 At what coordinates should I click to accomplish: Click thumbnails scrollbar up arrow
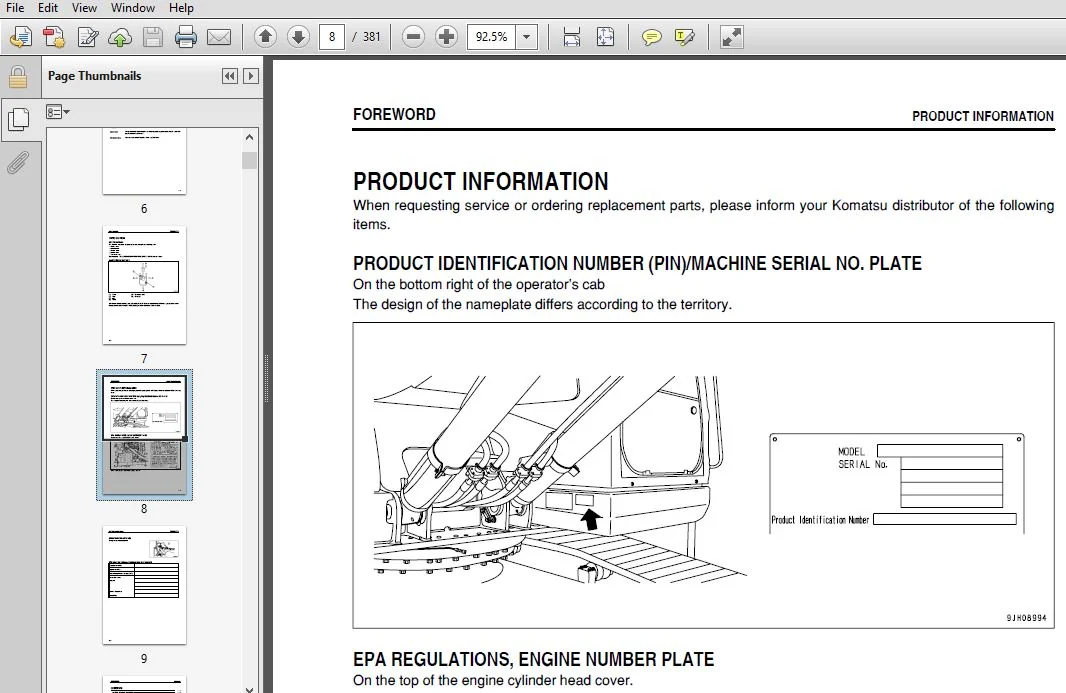tap(250, 137)
